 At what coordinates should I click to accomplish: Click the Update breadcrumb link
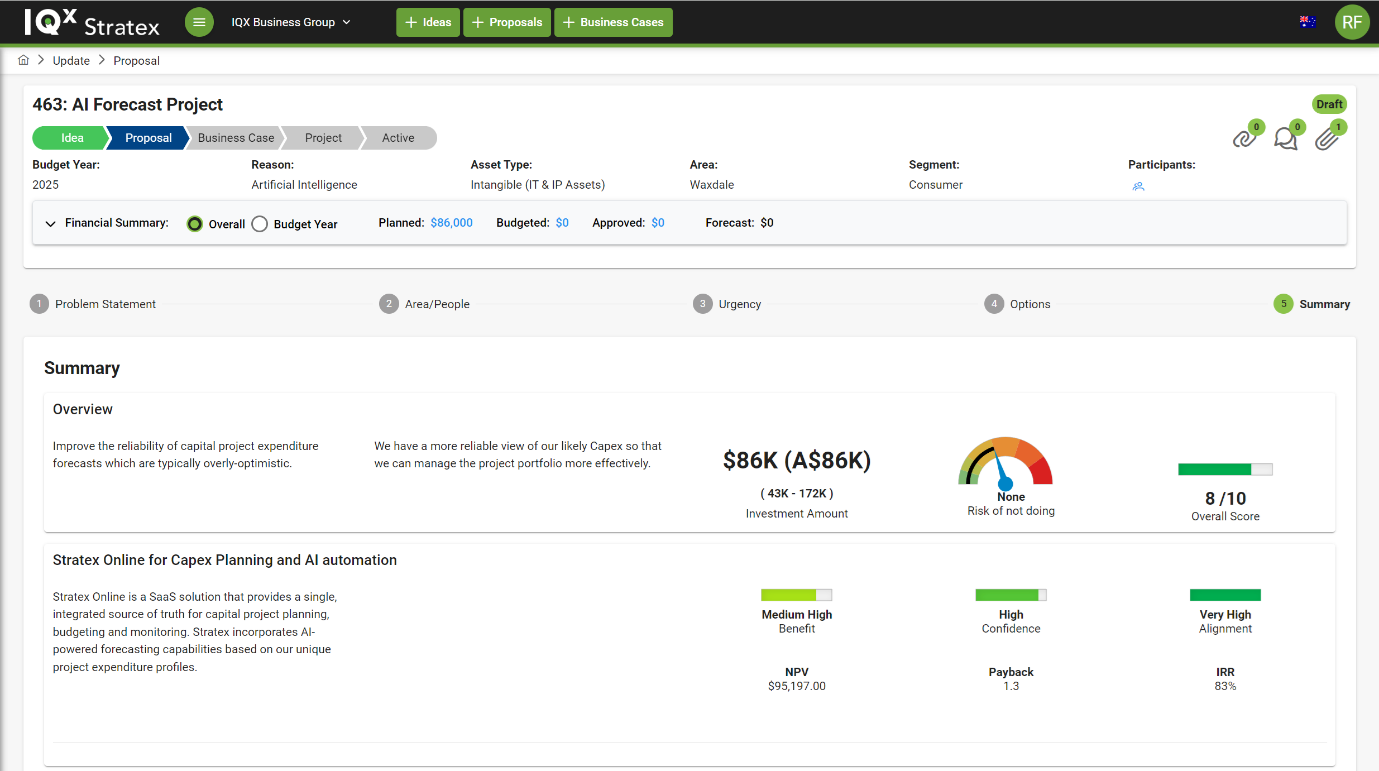[71, 61]
